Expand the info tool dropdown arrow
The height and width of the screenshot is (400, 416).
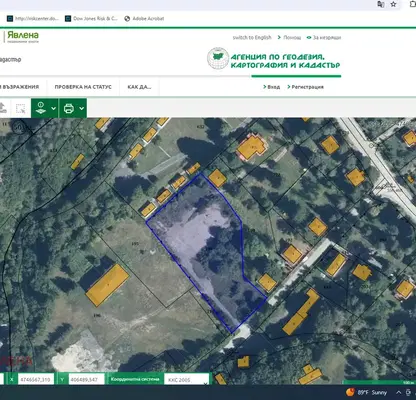click(x=54, y=108)
